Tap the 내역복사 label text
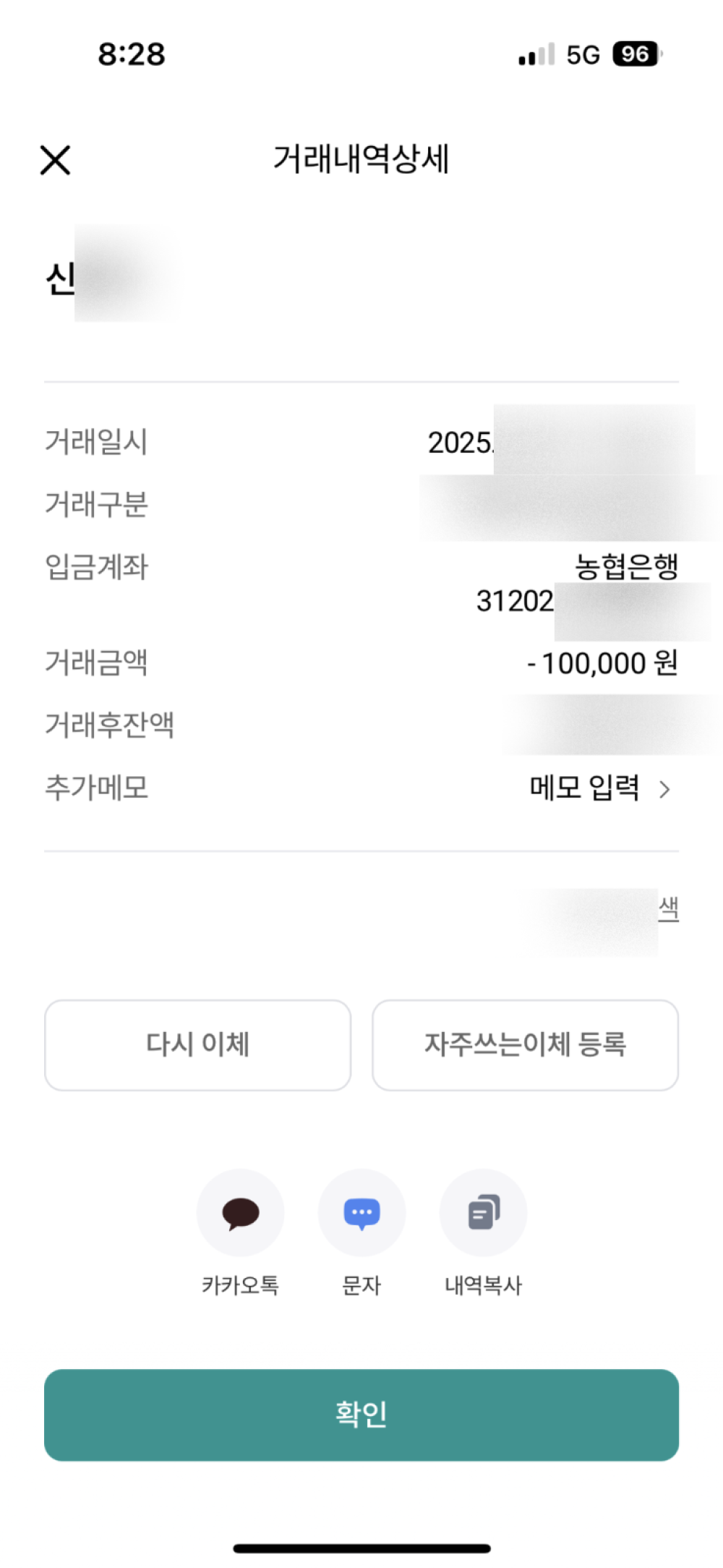The image size is (723, 1568). [483, 1285]
